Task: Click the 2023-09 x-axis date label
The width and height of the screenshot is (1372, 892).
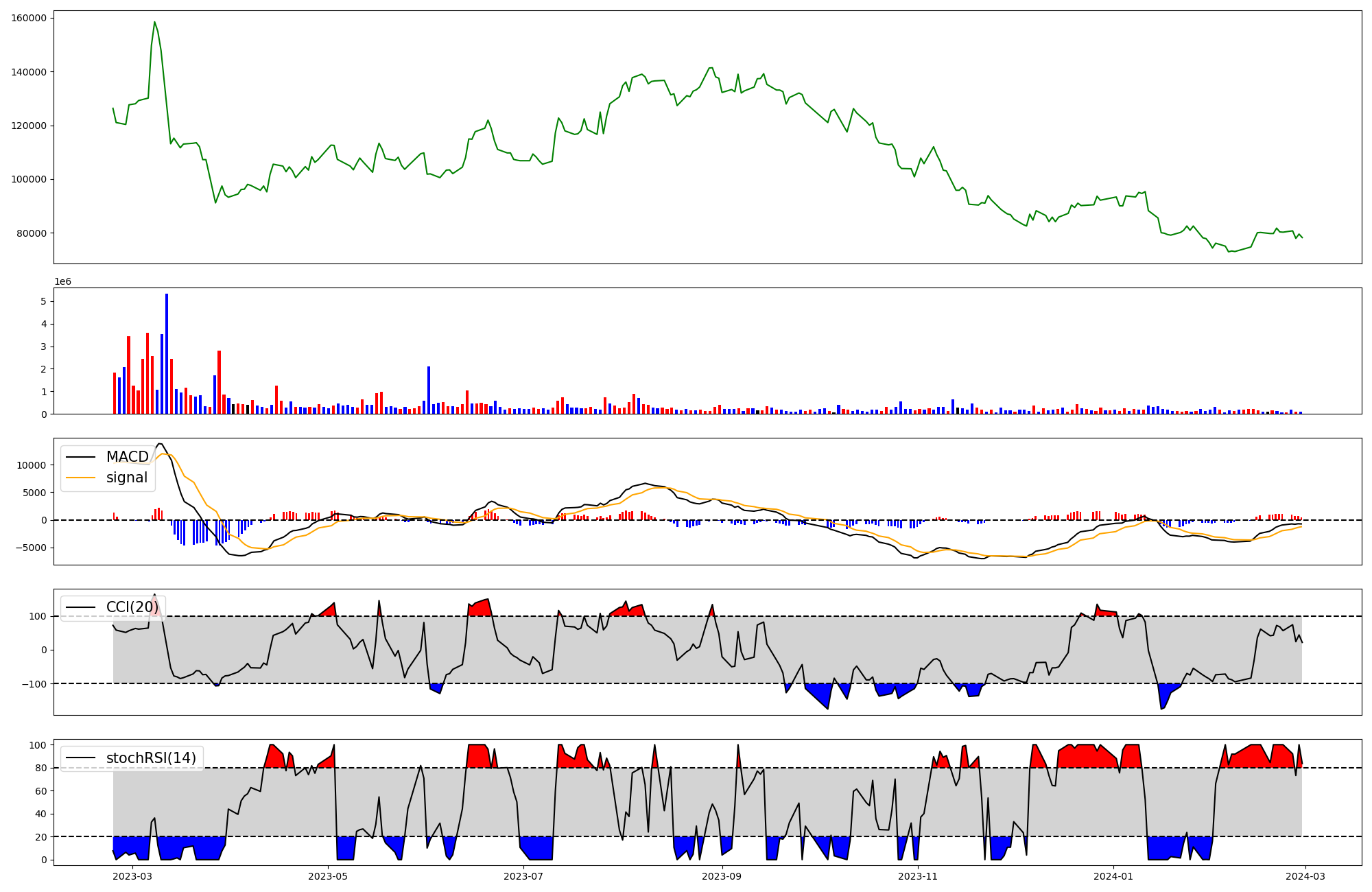Action: point(722,876)
